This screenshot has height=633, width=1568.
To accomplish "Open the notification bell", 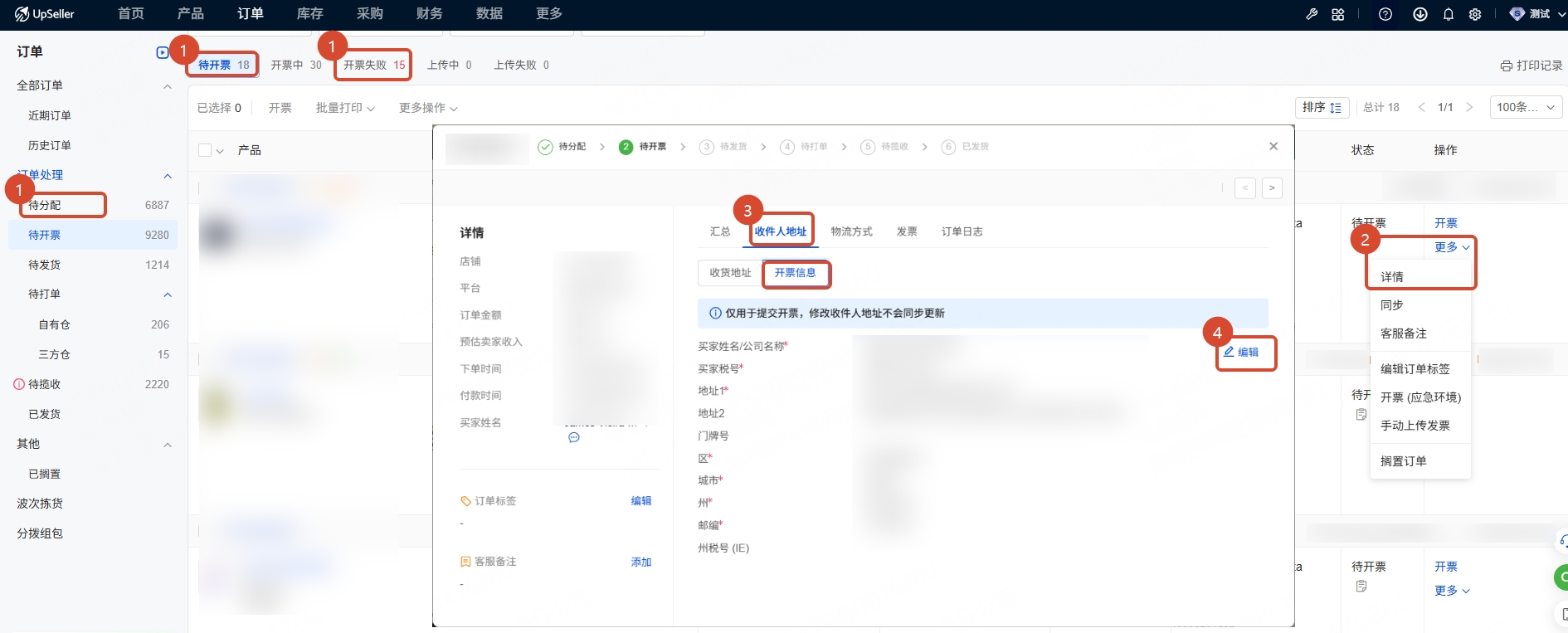I will 1449,14.
